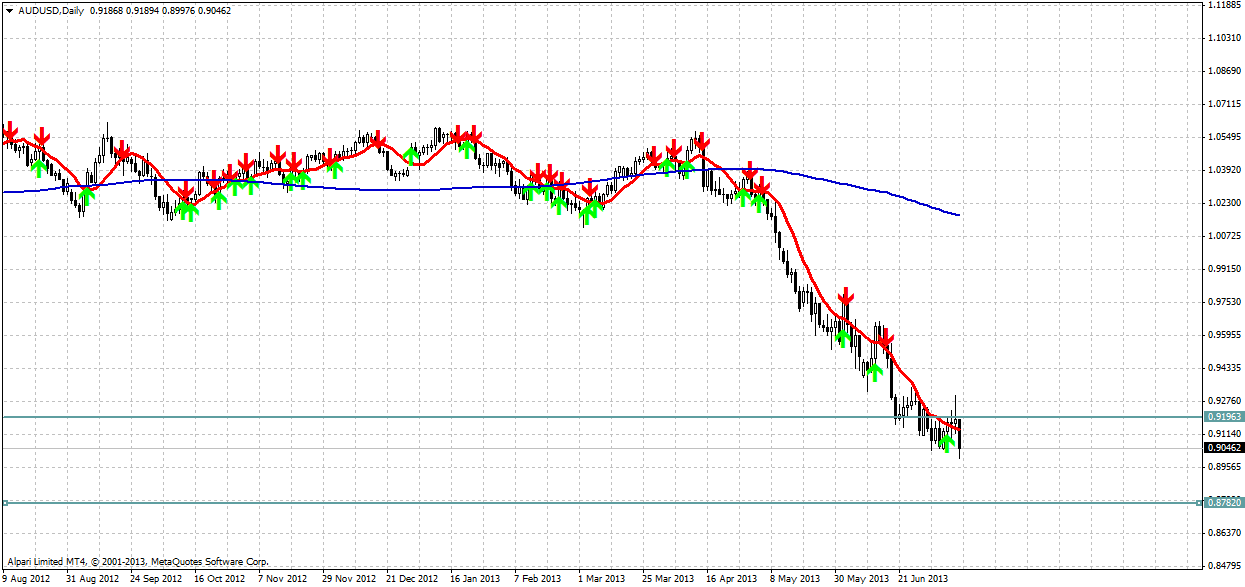Click the 1.05495 price axis label
This screenshot has height=587, width=1245.
[1224, 137]
